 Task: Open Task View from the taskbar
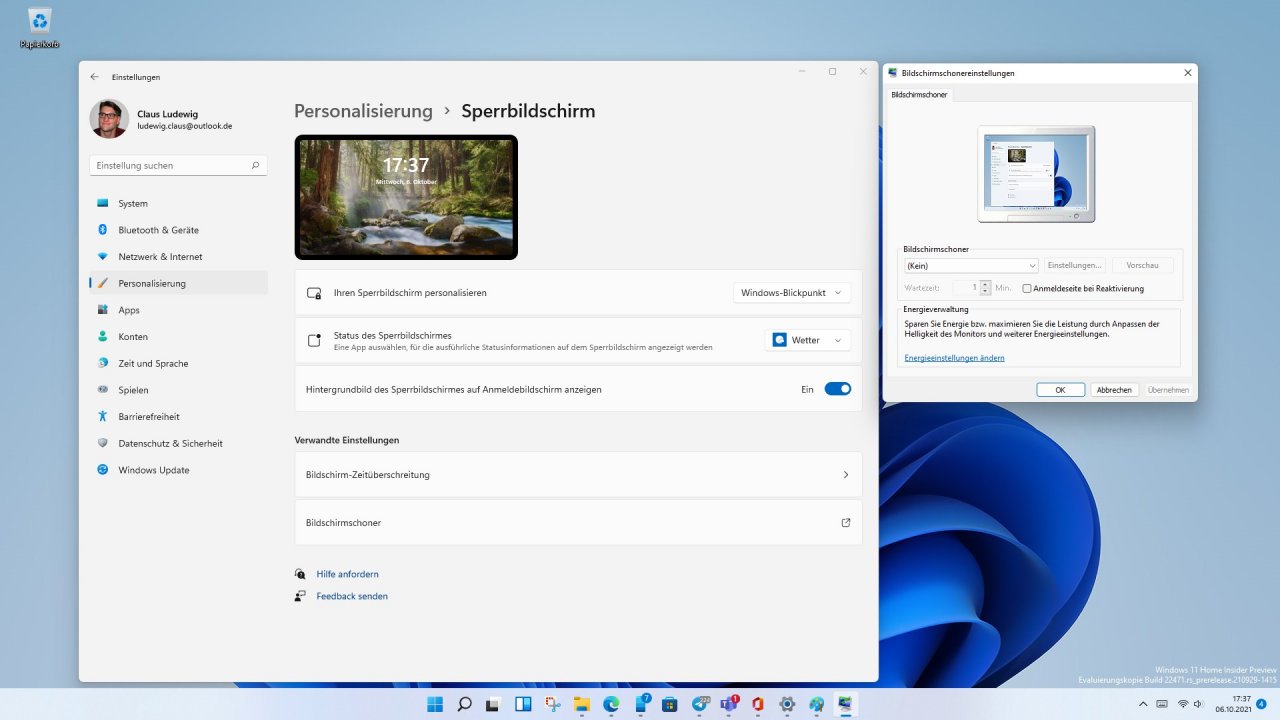coord(494,704)
